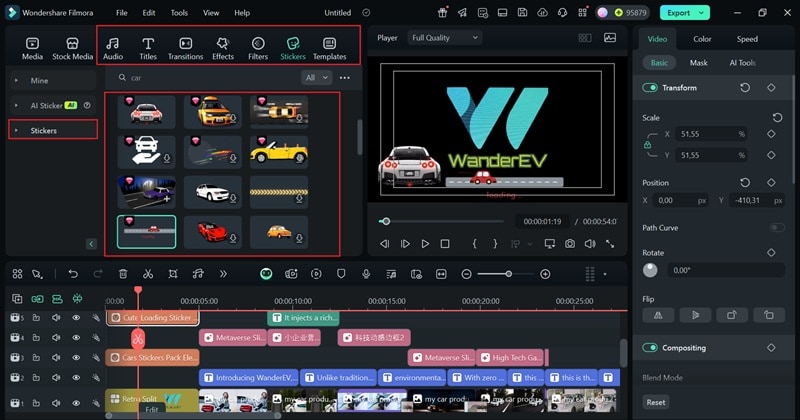
Task: Click the player progress slider handle
Action: click(x=386, y=221)
